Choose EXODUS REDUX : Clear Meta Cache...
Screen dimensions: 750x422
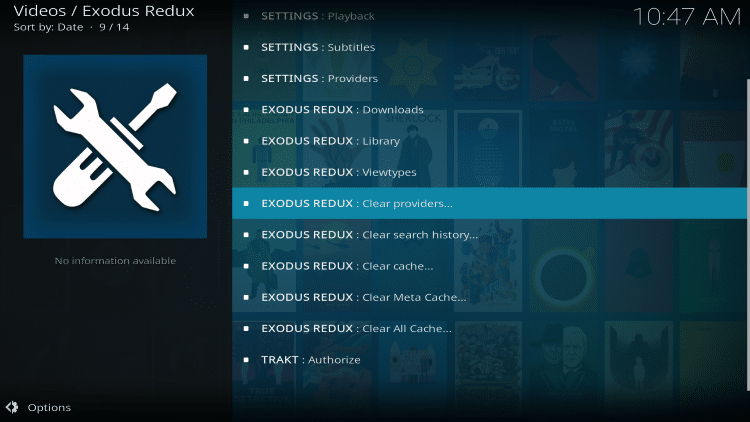point(489,297)
